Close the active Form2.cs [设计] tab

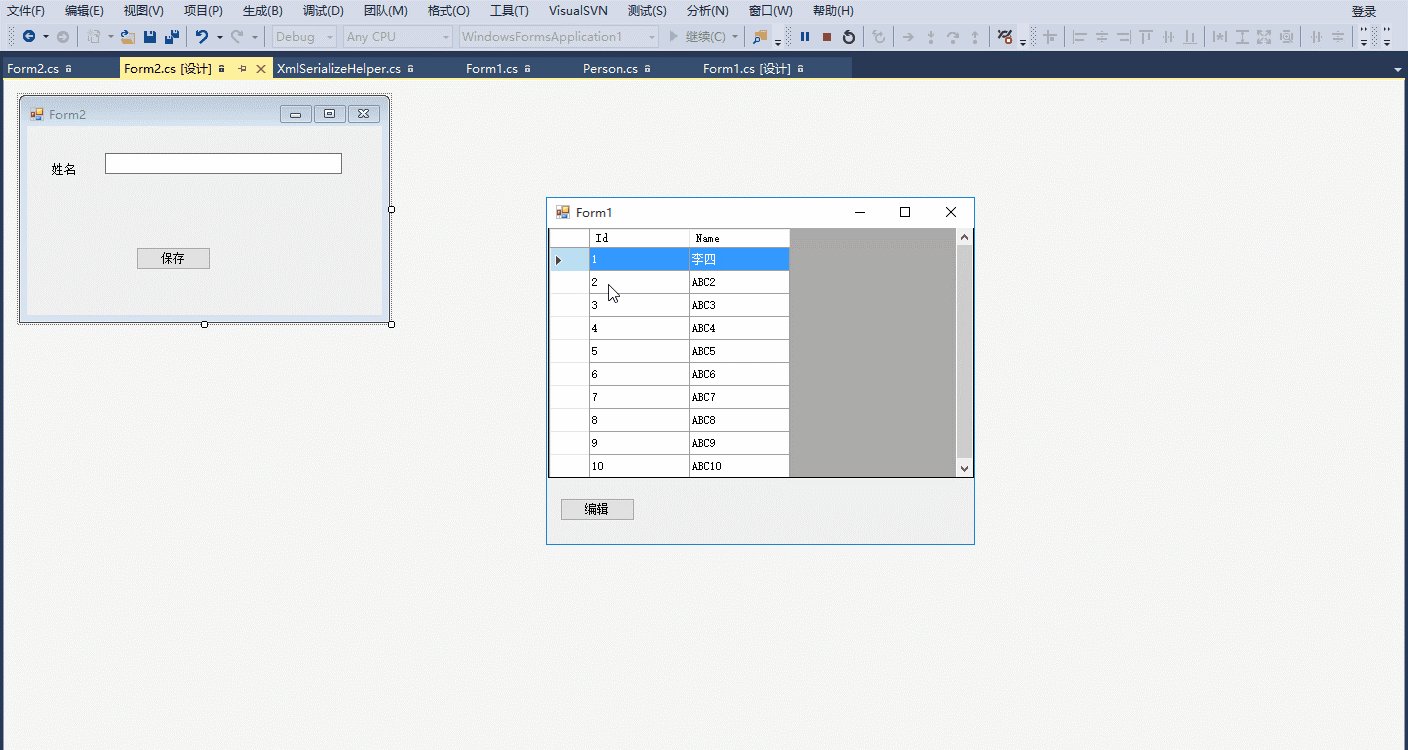coord(261,69)
